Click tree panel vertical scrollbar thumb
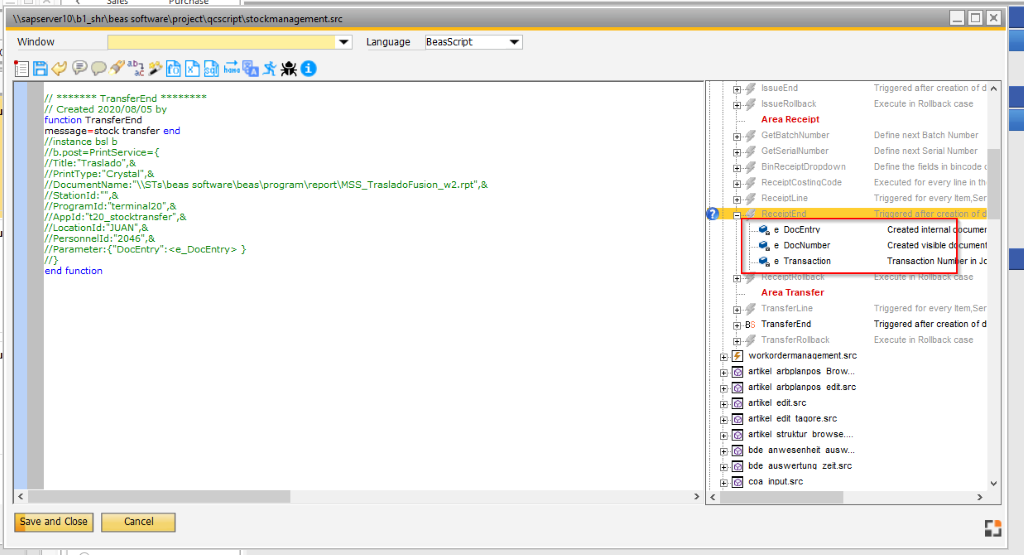The width and height of the screenshot is (1024, 555). 993,184
